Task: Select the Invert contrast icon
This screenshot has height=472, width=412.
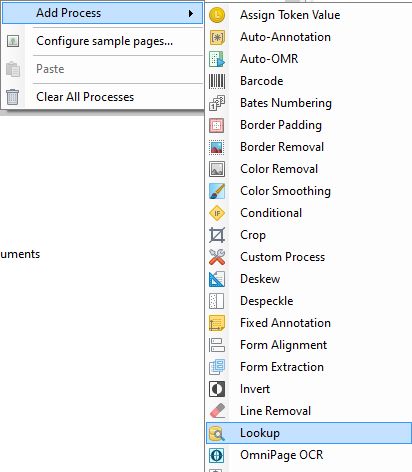Action: (x=217, y=389)
